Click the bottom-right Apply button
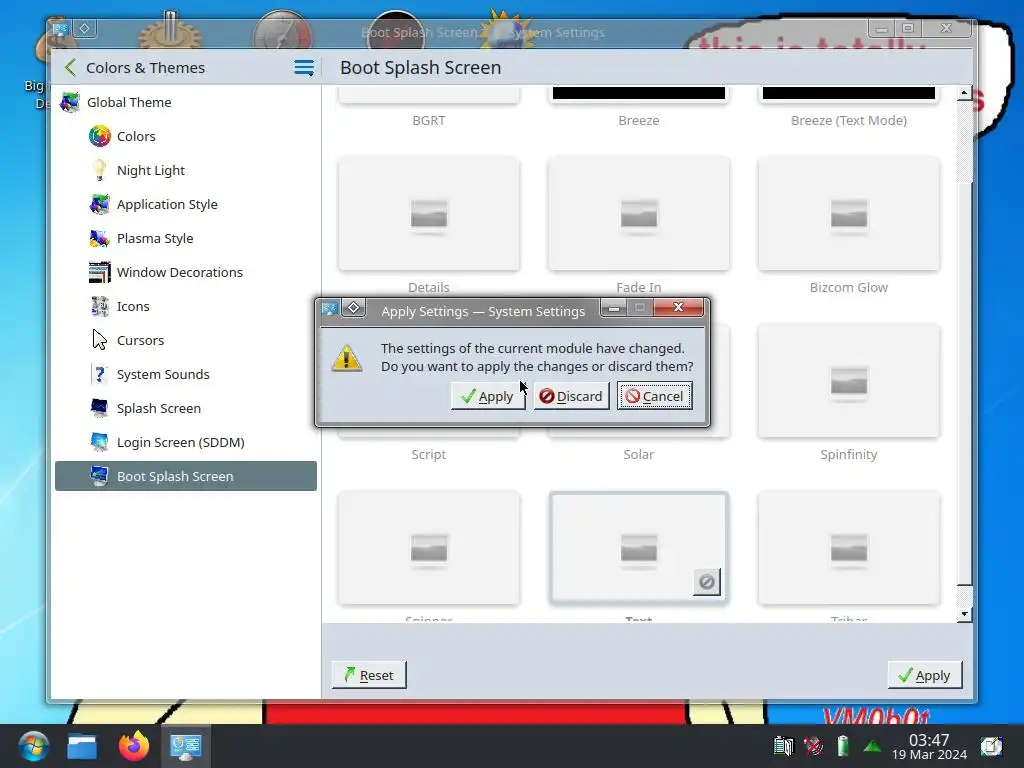The width and height of the screenshot is (1024, 768). point(925,675)
